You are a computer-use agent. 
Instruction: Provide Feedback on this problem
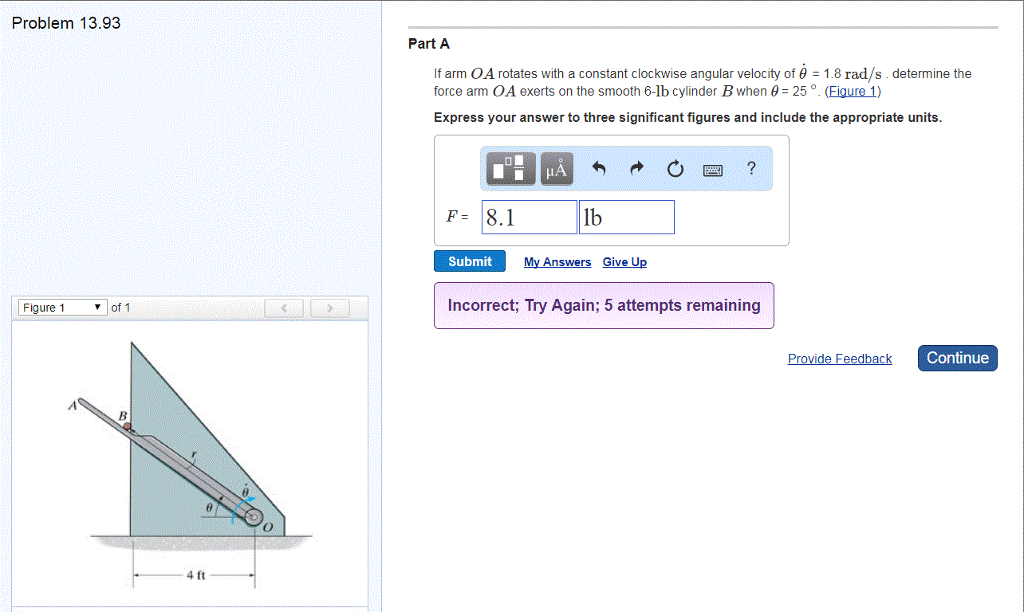click(x=839, y=358)
